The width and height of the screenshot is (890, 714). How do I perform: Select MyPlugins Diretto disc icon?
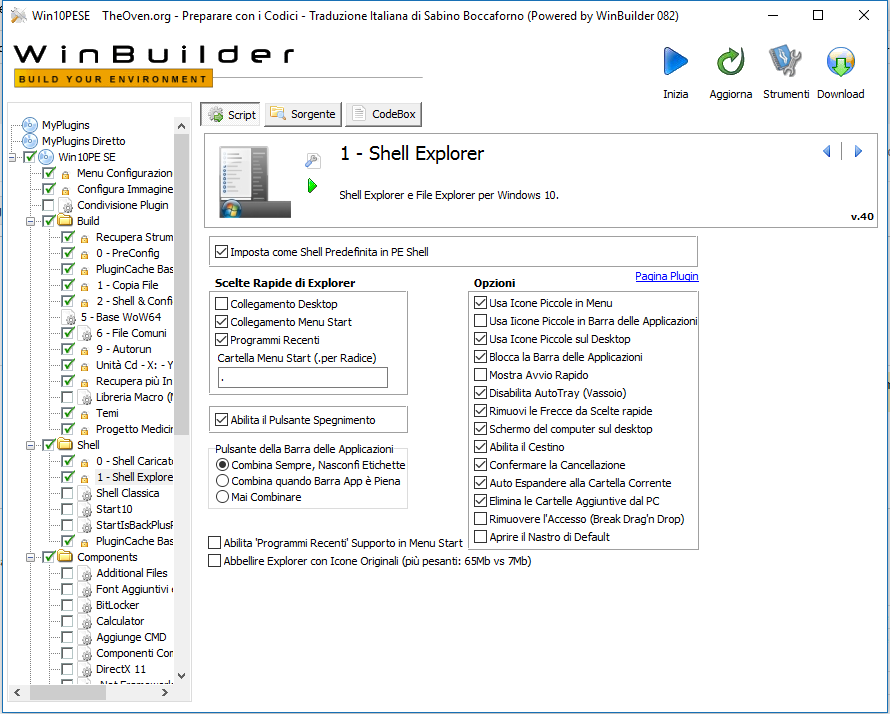(30, 141)
